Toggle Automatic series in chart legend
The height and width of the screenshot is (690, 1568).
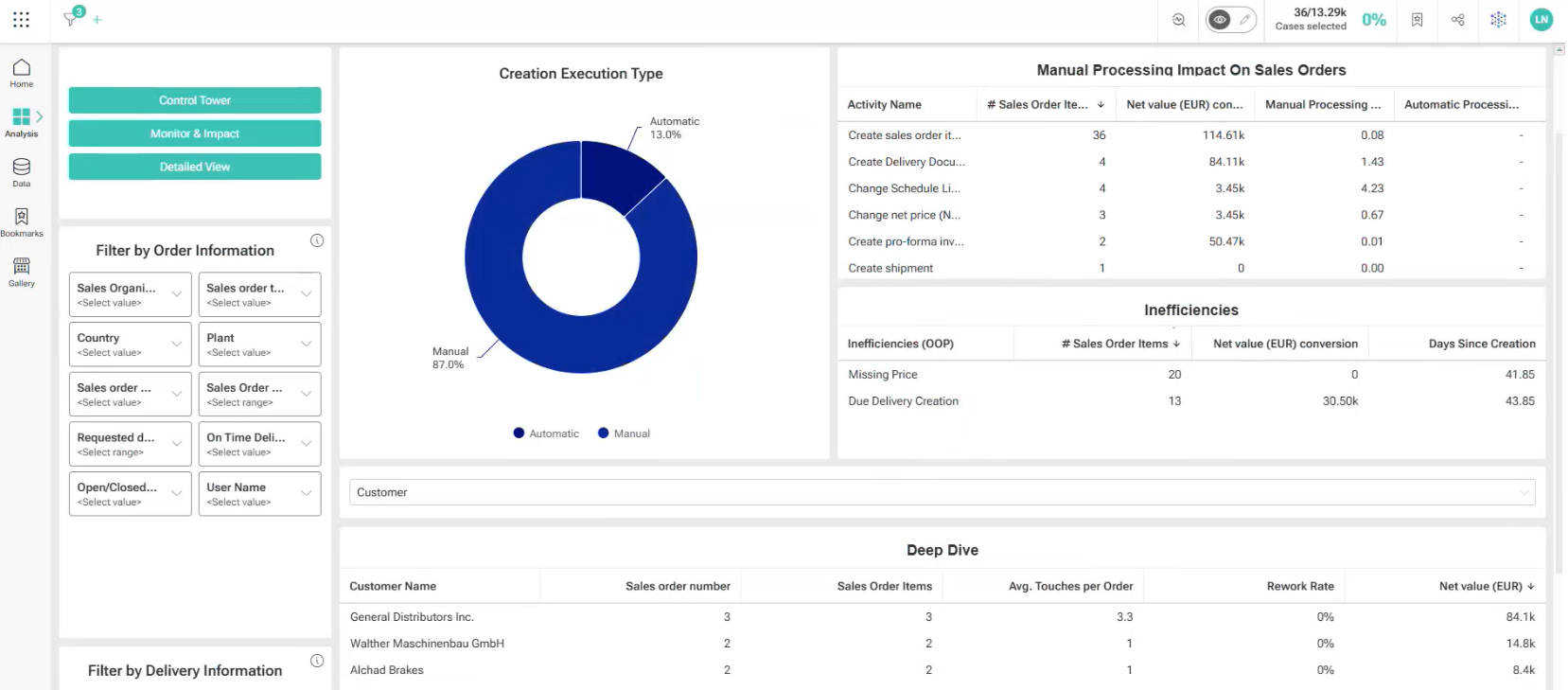click(x=546, y=433)
